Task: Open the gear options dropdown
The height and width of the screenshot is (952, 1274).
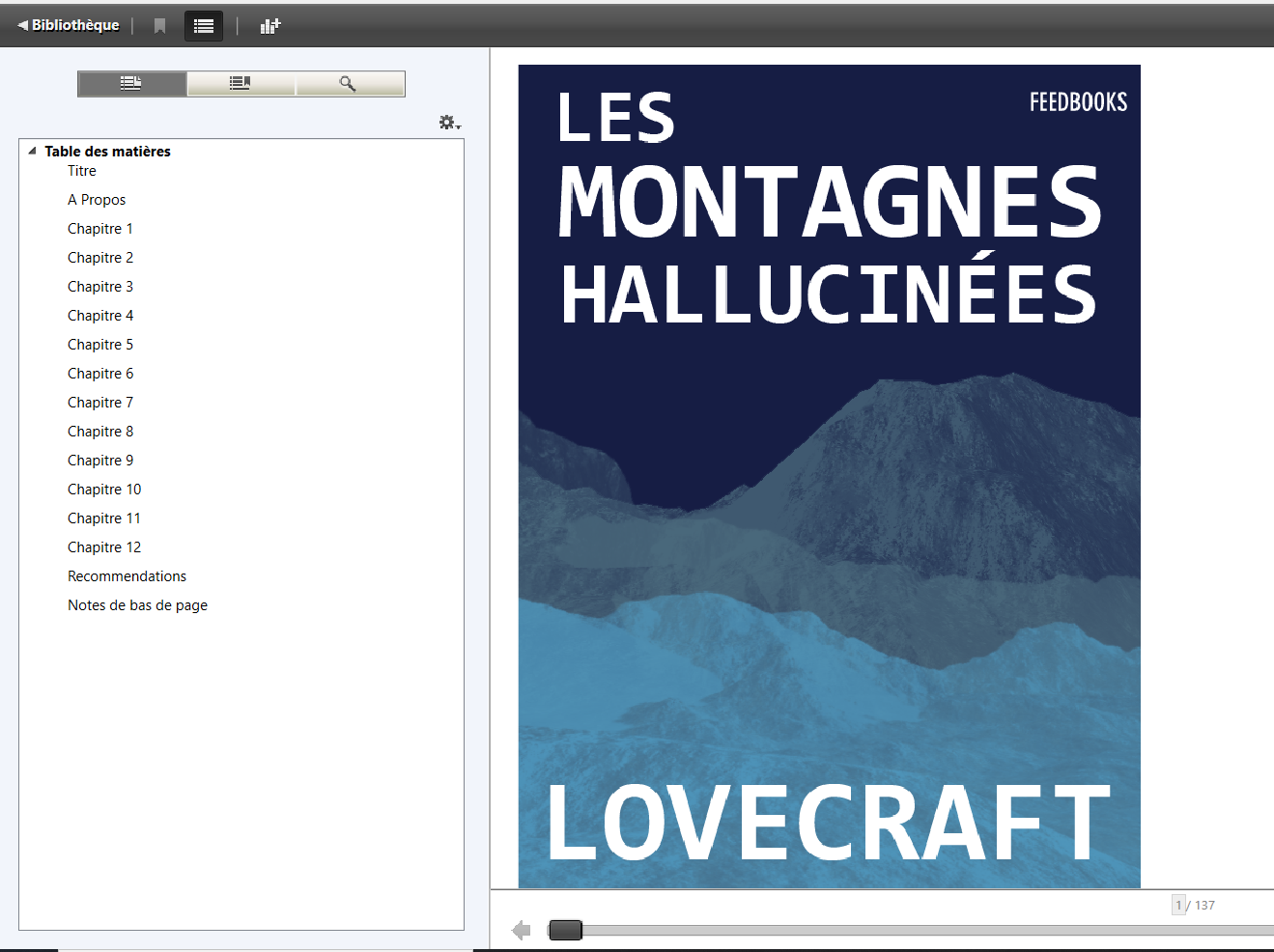Action: (449, 123)
